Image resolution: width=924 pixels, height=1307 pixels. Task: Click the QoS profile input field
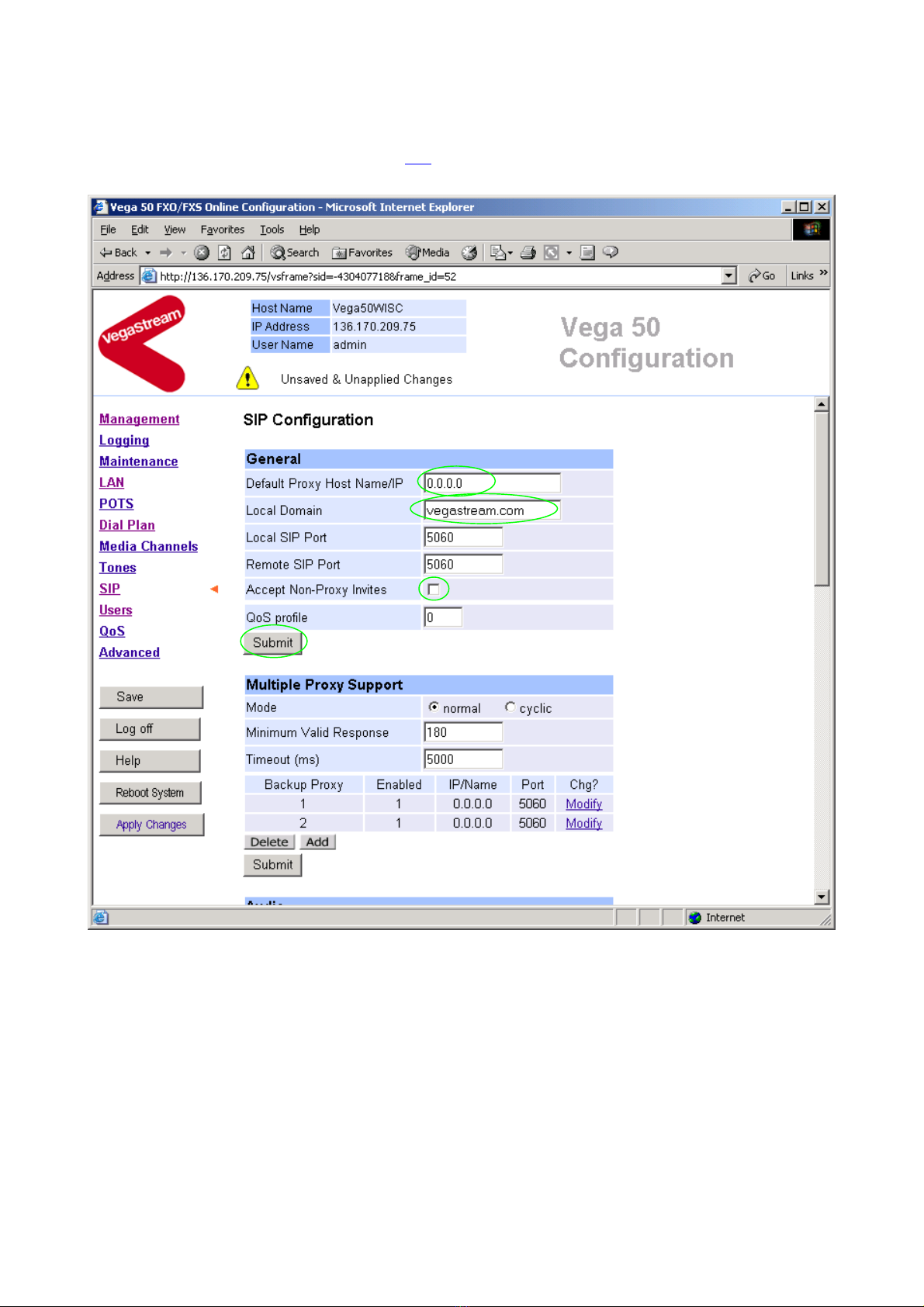tap(443, 617)
